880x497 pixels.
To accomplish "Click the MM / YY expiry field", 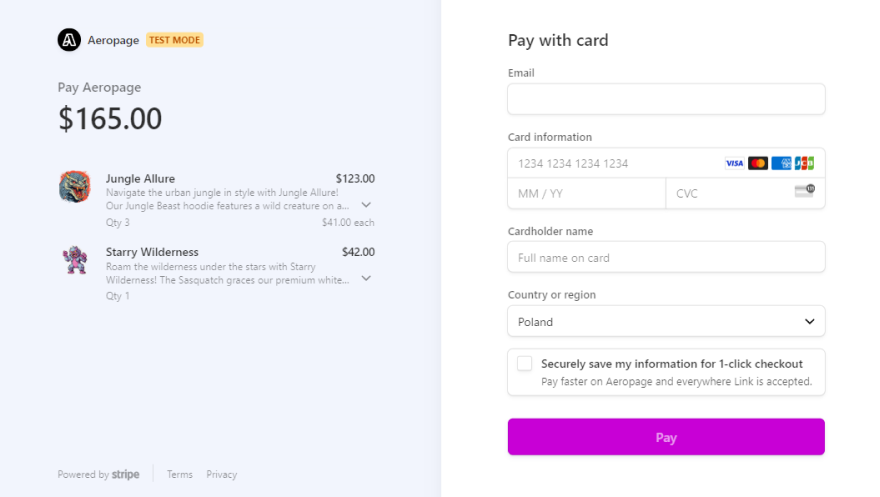I will 586,193.
